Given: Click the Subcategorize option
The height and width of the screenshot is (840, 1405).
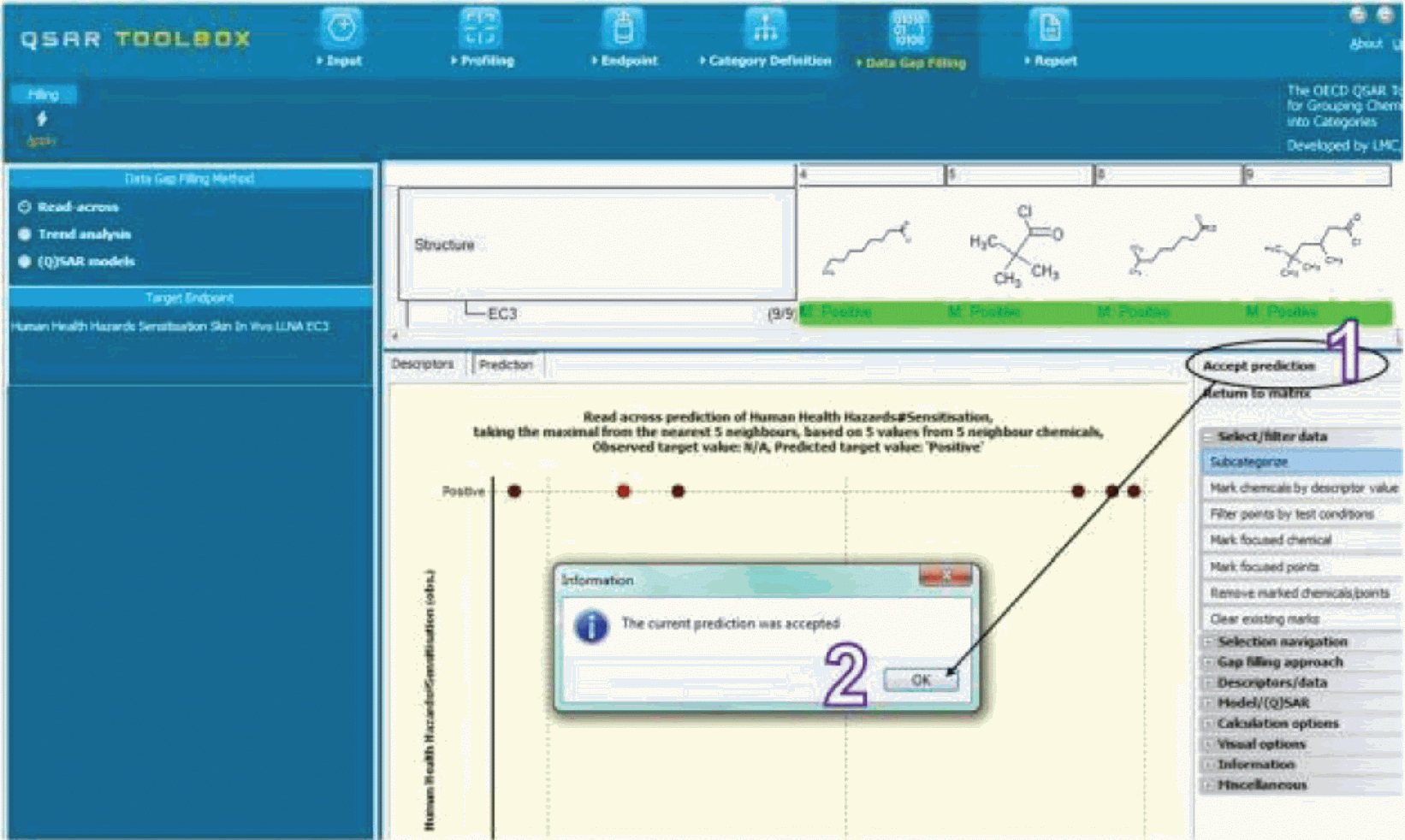Looking at the screenshot, I should (1248, 462).
